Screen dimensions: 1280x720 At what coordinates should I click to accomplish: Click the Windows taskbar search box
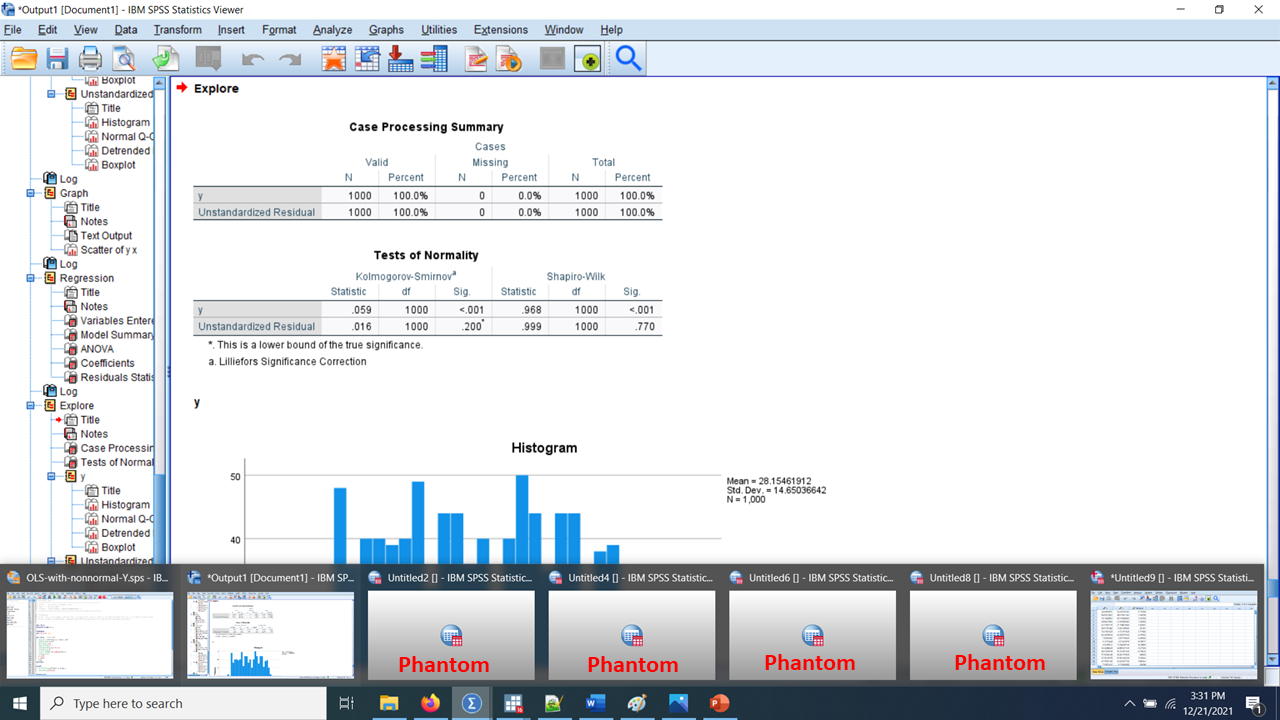(x=185, y=703)
